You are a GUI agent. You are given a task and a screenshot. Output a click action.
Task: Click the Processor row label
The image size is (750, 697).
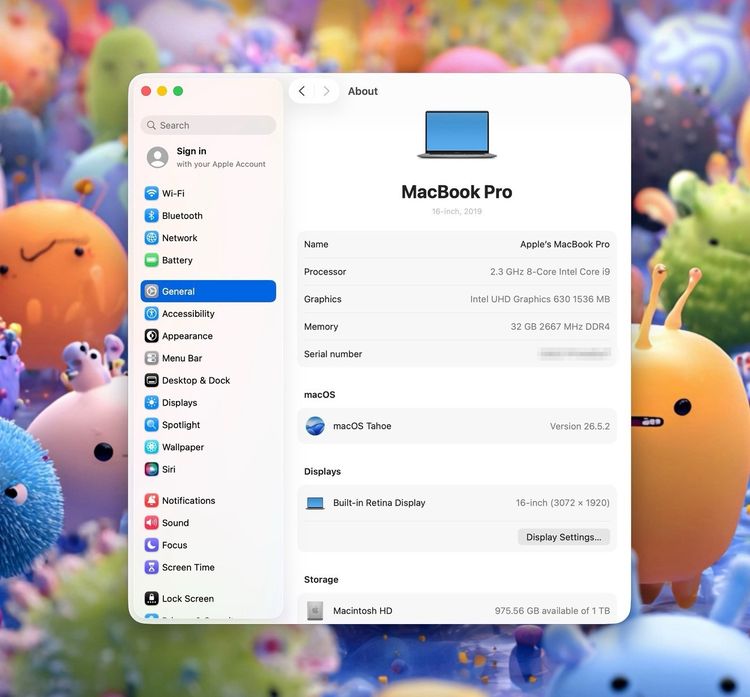(325, 272)
